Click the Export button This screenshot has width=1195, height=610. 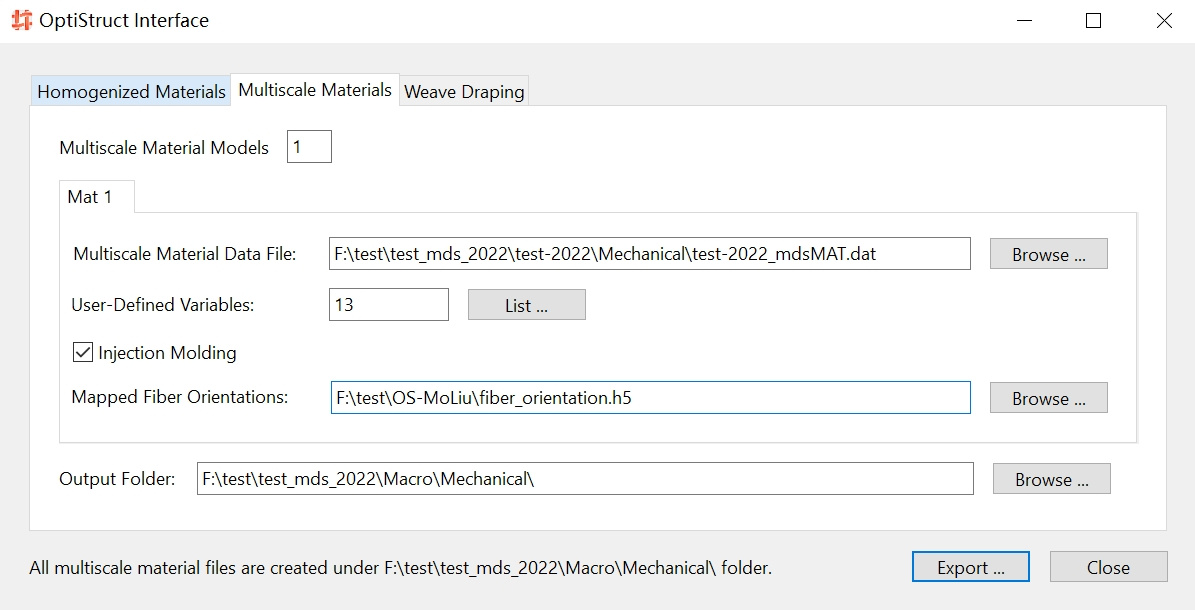(971, 567)
